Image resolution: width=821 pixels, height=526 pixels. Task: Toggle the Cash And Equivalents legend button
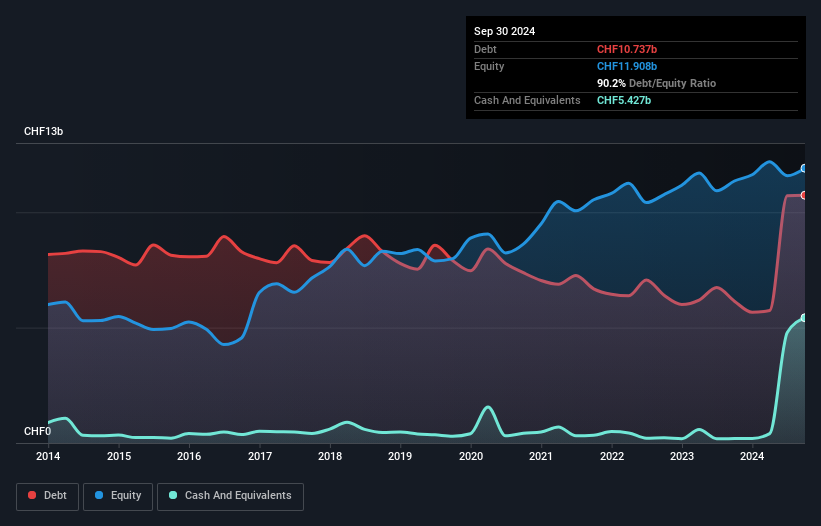pos(230,496)
